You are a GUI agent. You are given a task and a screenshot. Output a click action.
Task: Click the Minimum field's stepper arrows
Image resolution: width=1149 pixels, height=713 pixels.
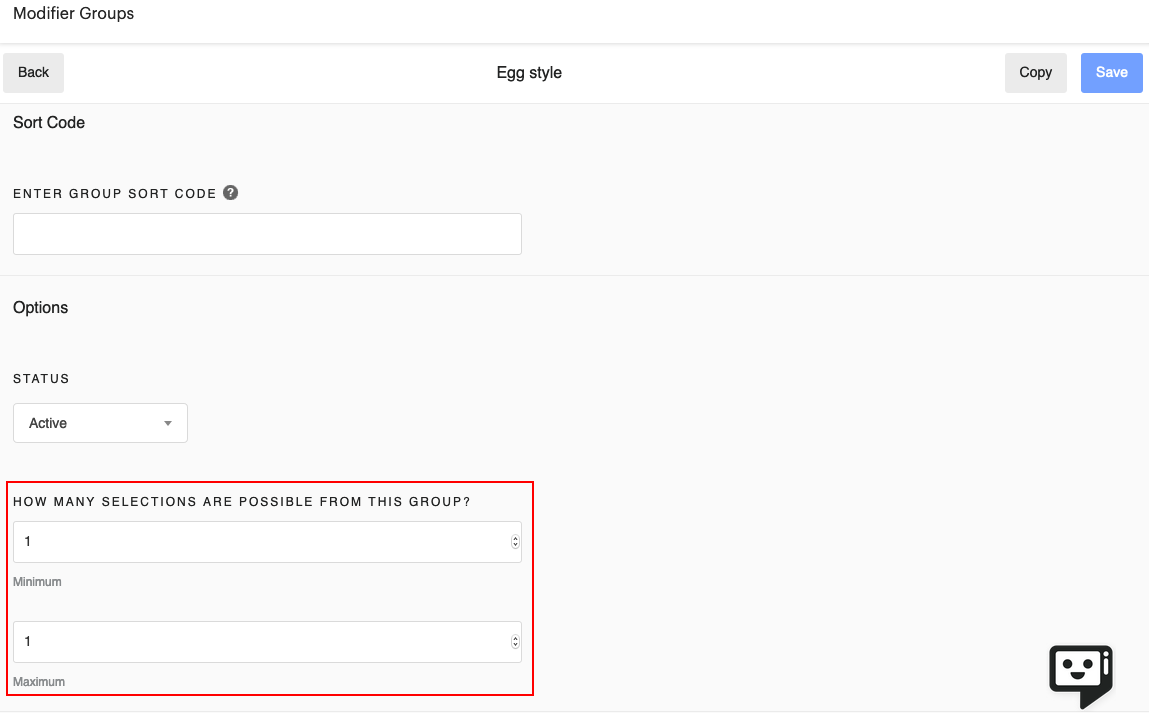pos(515,541)
